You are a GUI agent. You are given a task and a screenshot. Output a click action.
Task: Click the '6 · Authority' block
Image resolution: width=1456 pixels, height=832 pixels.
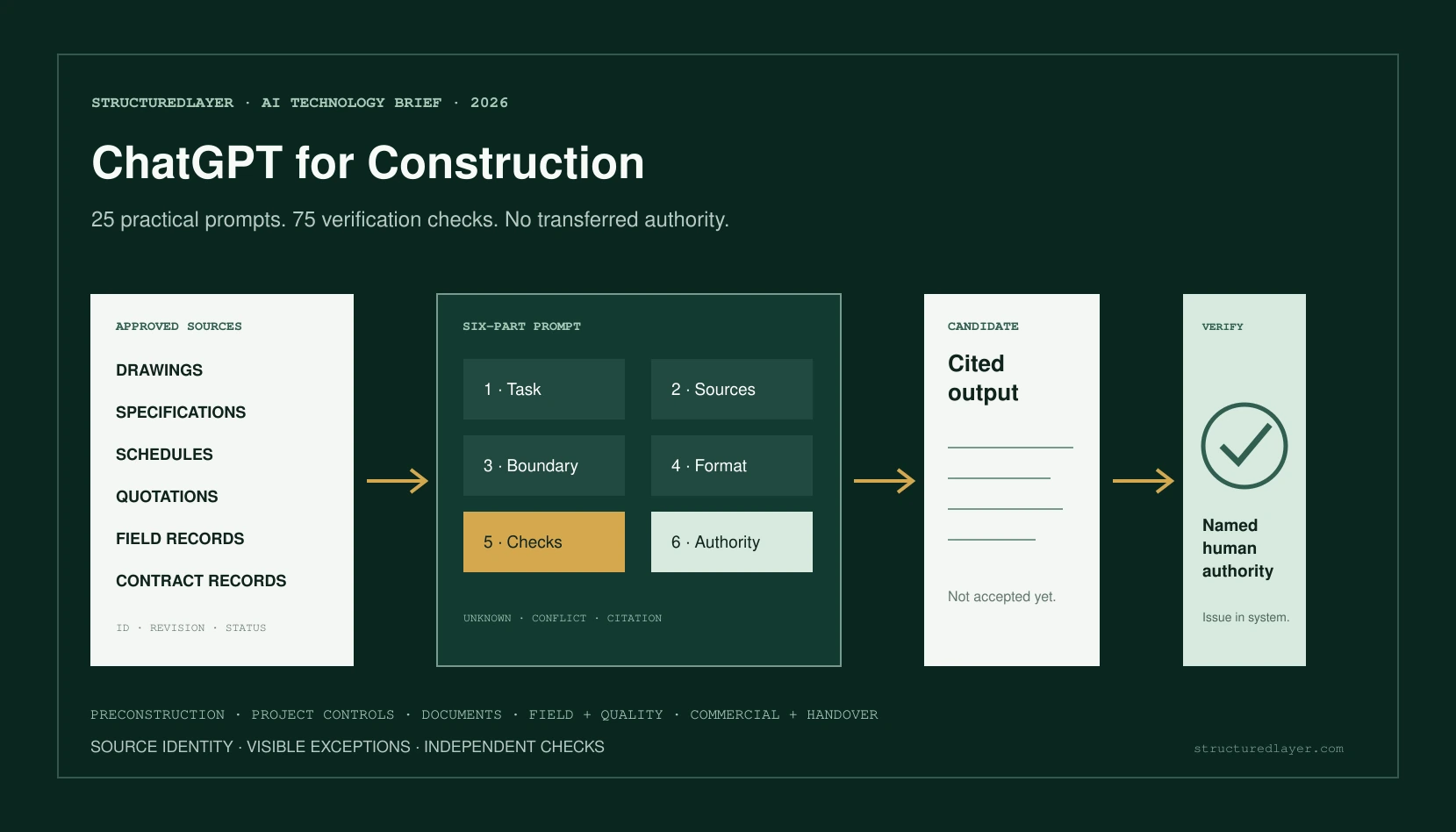point(732,542)
